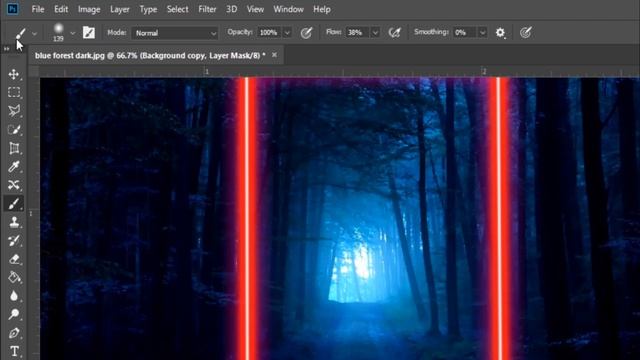This screenshot has width=640, height=360.
Task: Enable airbrush-style build-up effects
Action: pyautogui.click(x=394, y=33)
